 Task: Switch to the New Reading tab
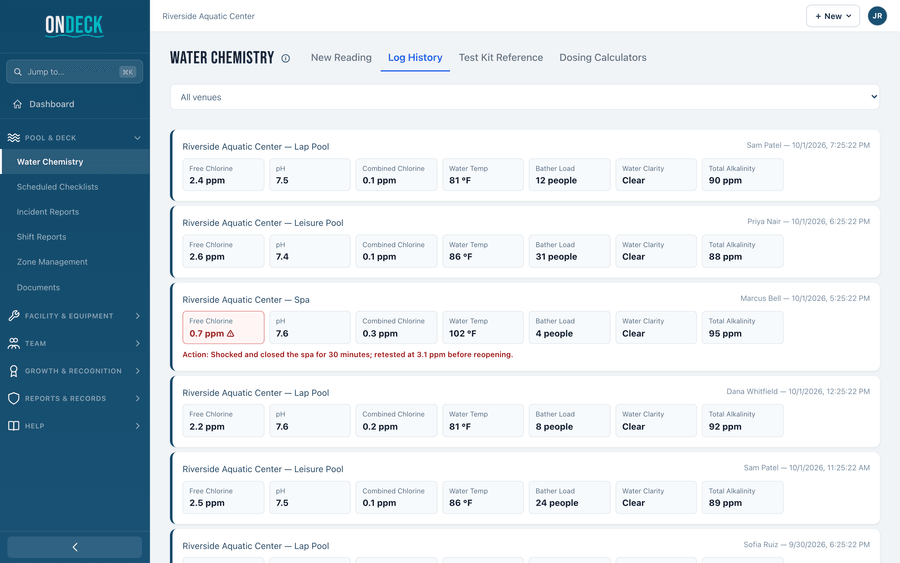[341, 57]
